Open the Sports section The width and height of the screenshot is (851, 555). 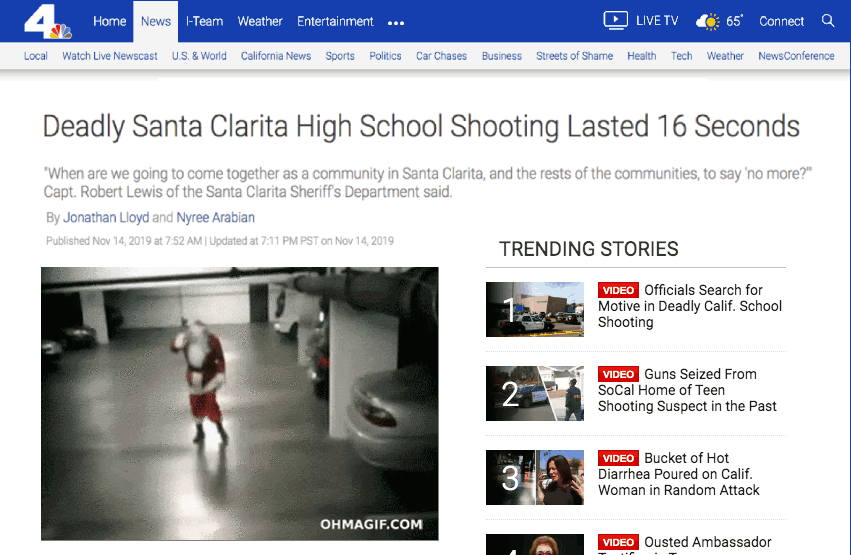340,56
